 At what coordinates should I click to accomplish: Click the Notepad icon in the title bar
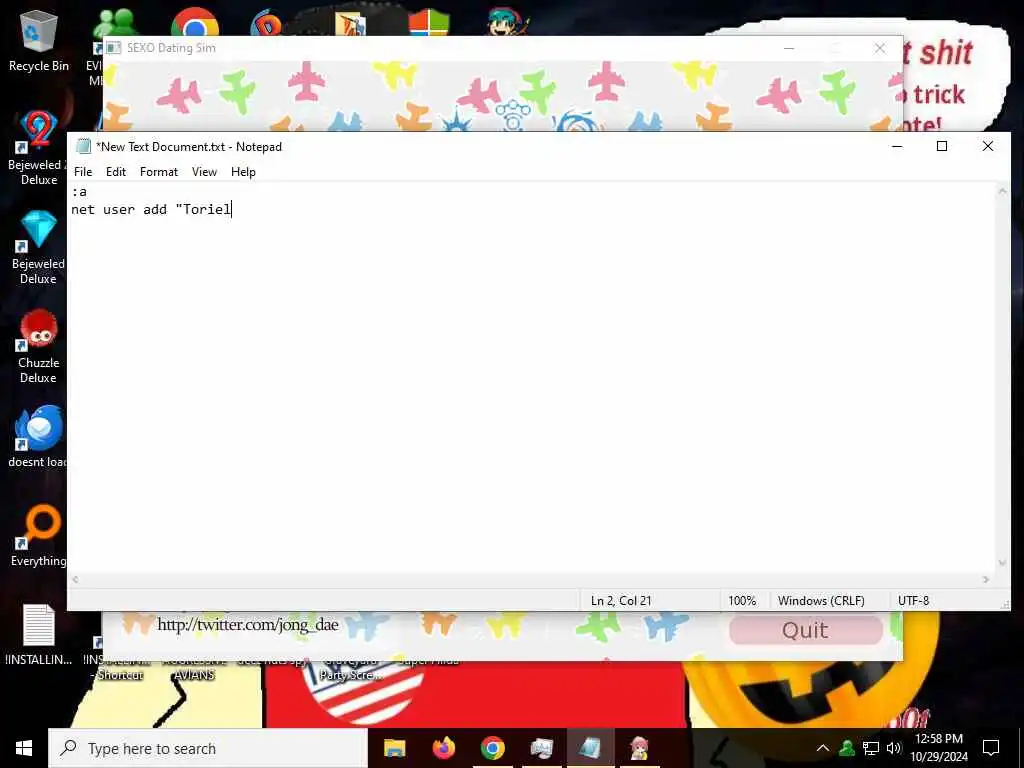(x=83, y=146)
